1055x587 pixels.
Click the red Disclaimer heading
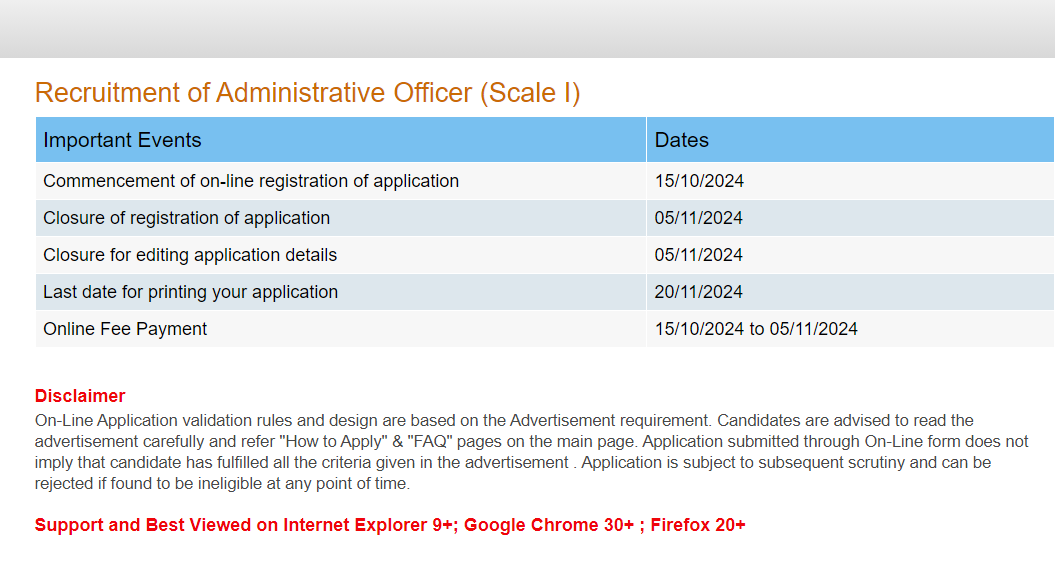(79, 395)
